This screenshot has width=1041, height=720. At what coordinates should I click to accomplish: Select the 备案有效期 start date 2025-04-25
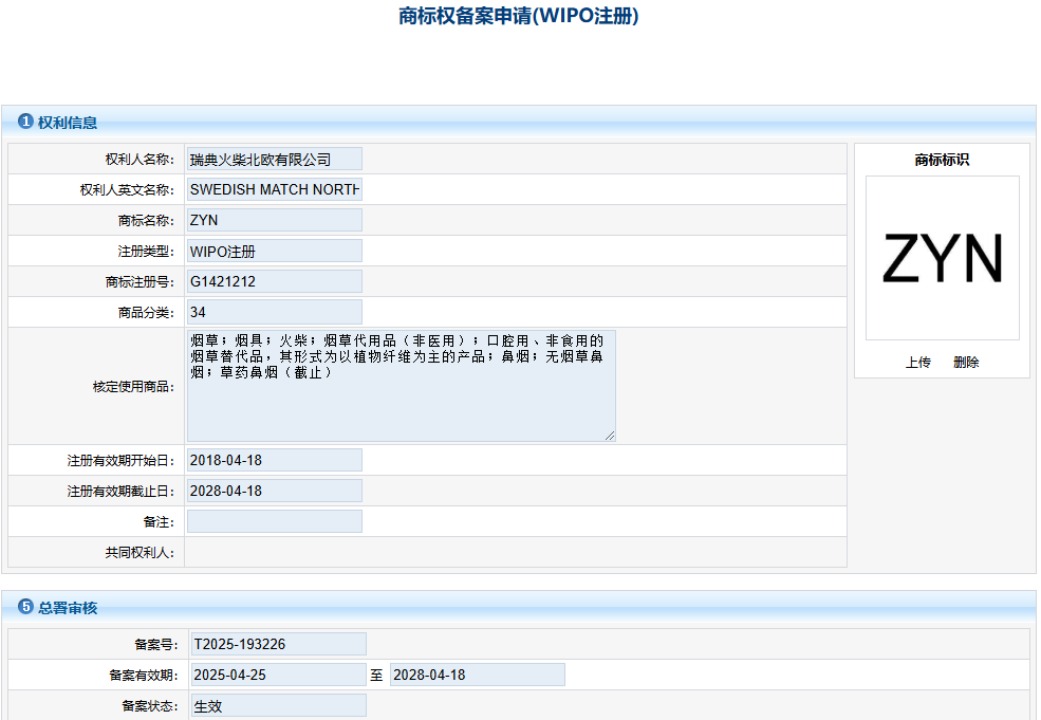pyautogui.click(x=278, y=675)
